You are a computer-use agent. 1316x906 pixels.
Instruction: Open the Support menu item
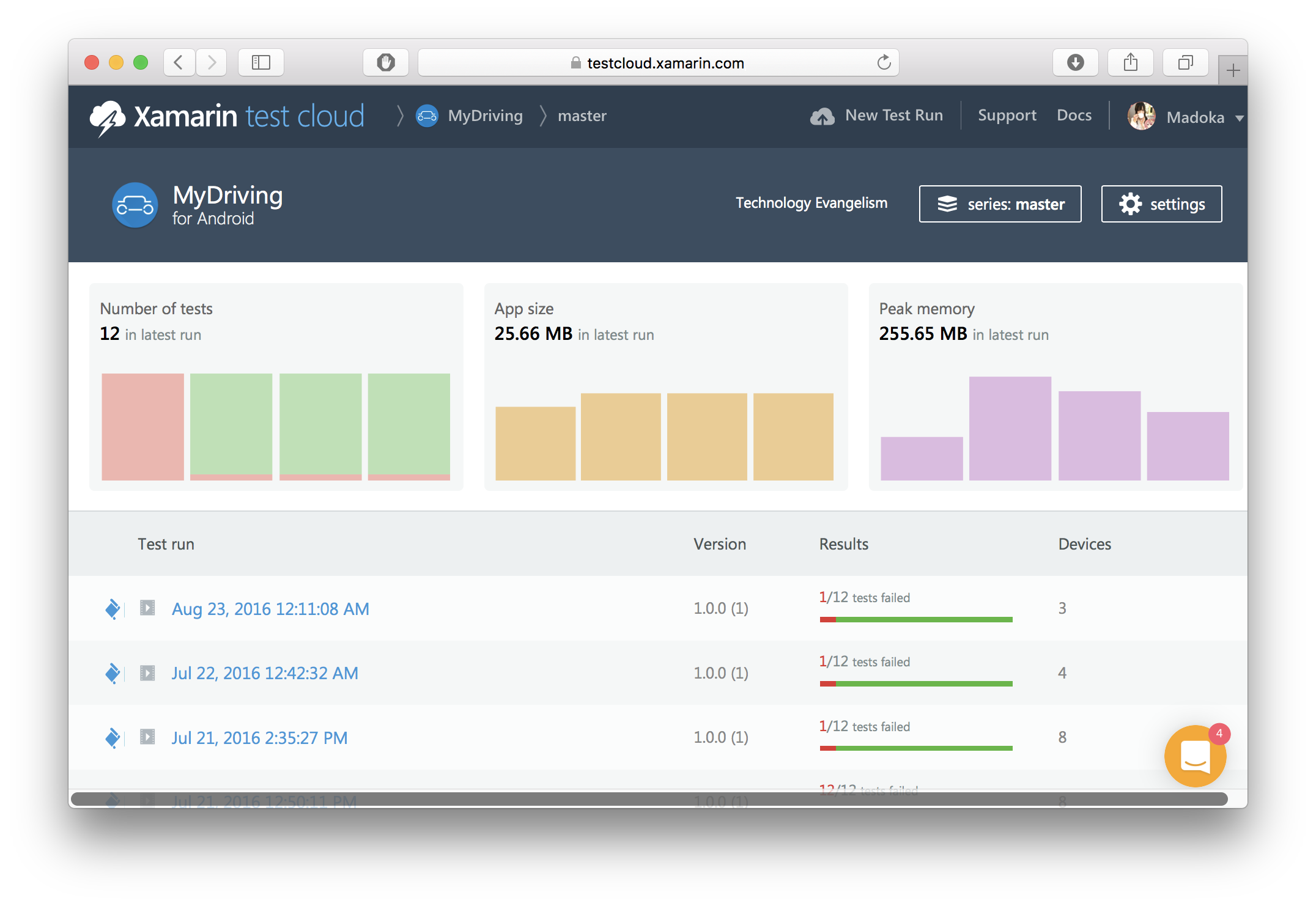[x=1006, y=114]
